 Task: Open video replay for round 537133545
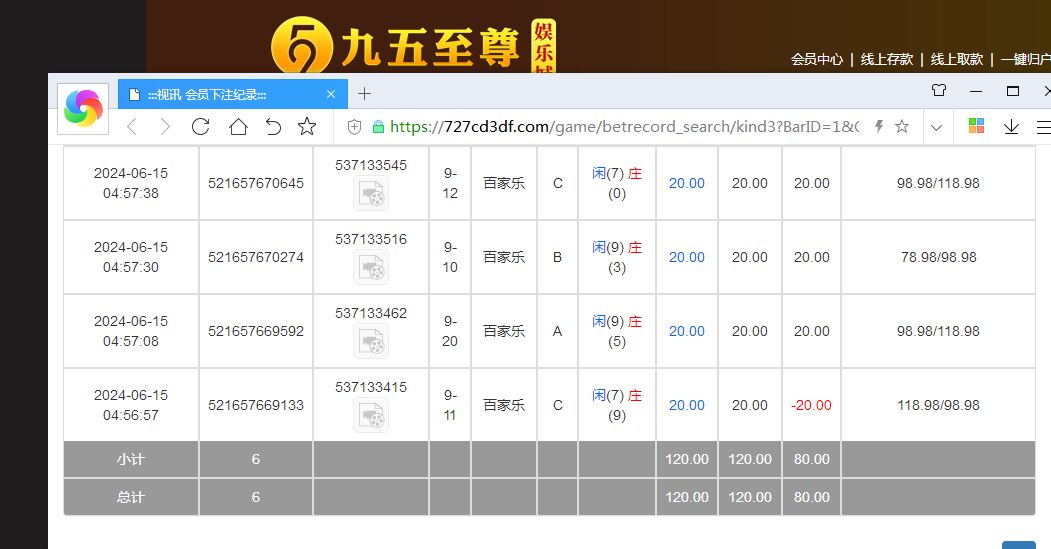tap(371, 194)
